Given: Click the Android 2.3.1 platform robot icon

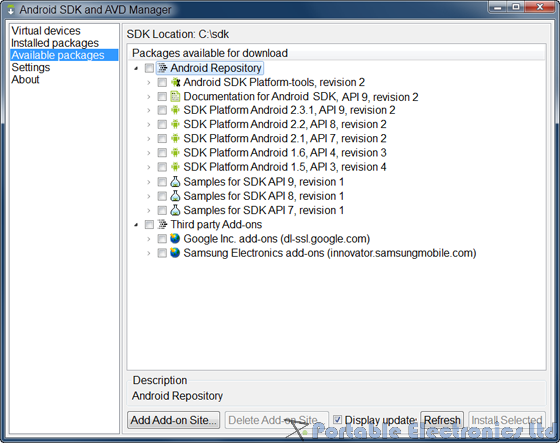Looking at the screenshot, I should (175, 110).
